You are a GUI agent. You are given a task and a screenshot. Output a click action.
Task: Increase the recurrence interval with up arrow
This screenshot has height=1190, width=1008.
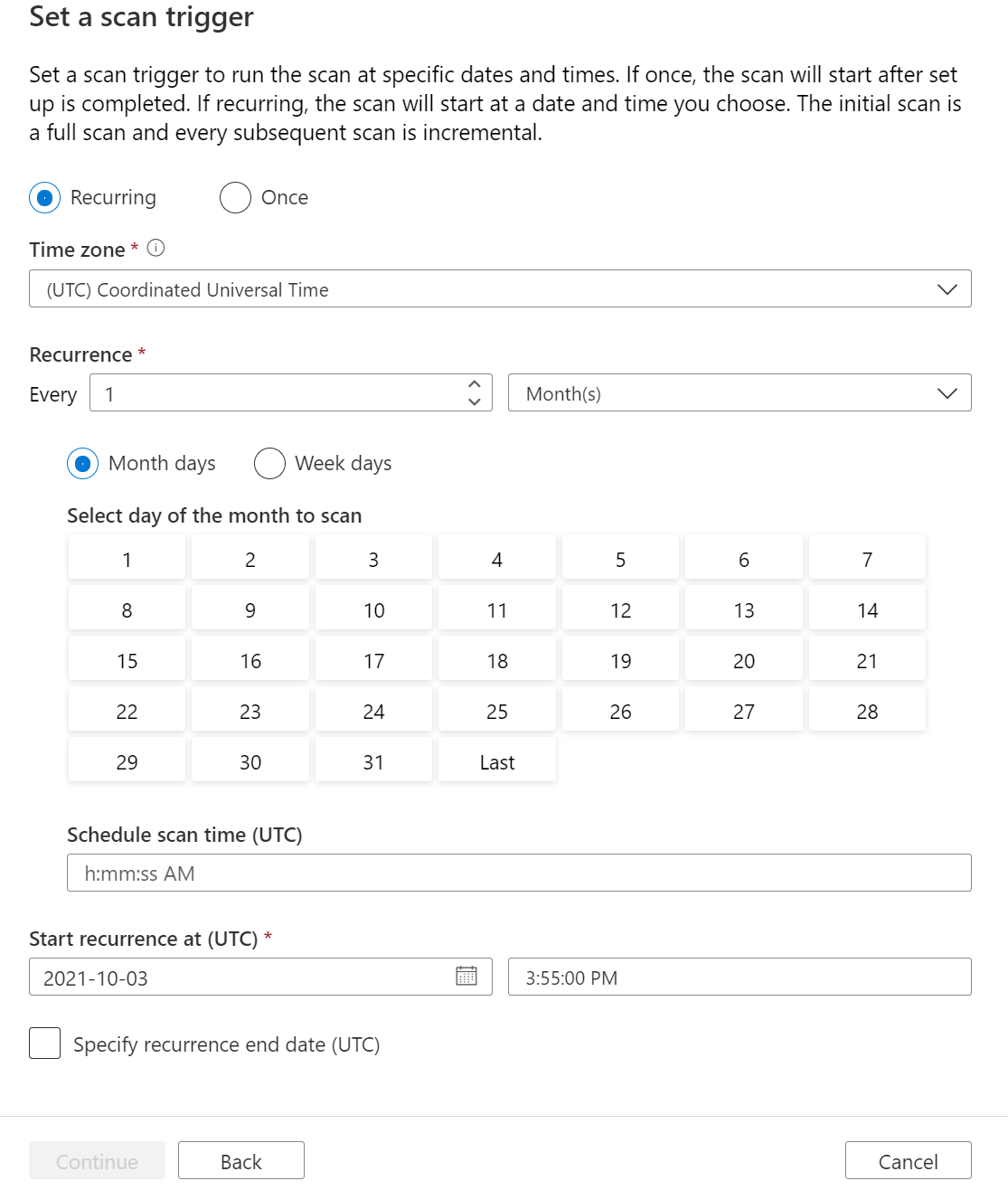[x=475, y=384]
